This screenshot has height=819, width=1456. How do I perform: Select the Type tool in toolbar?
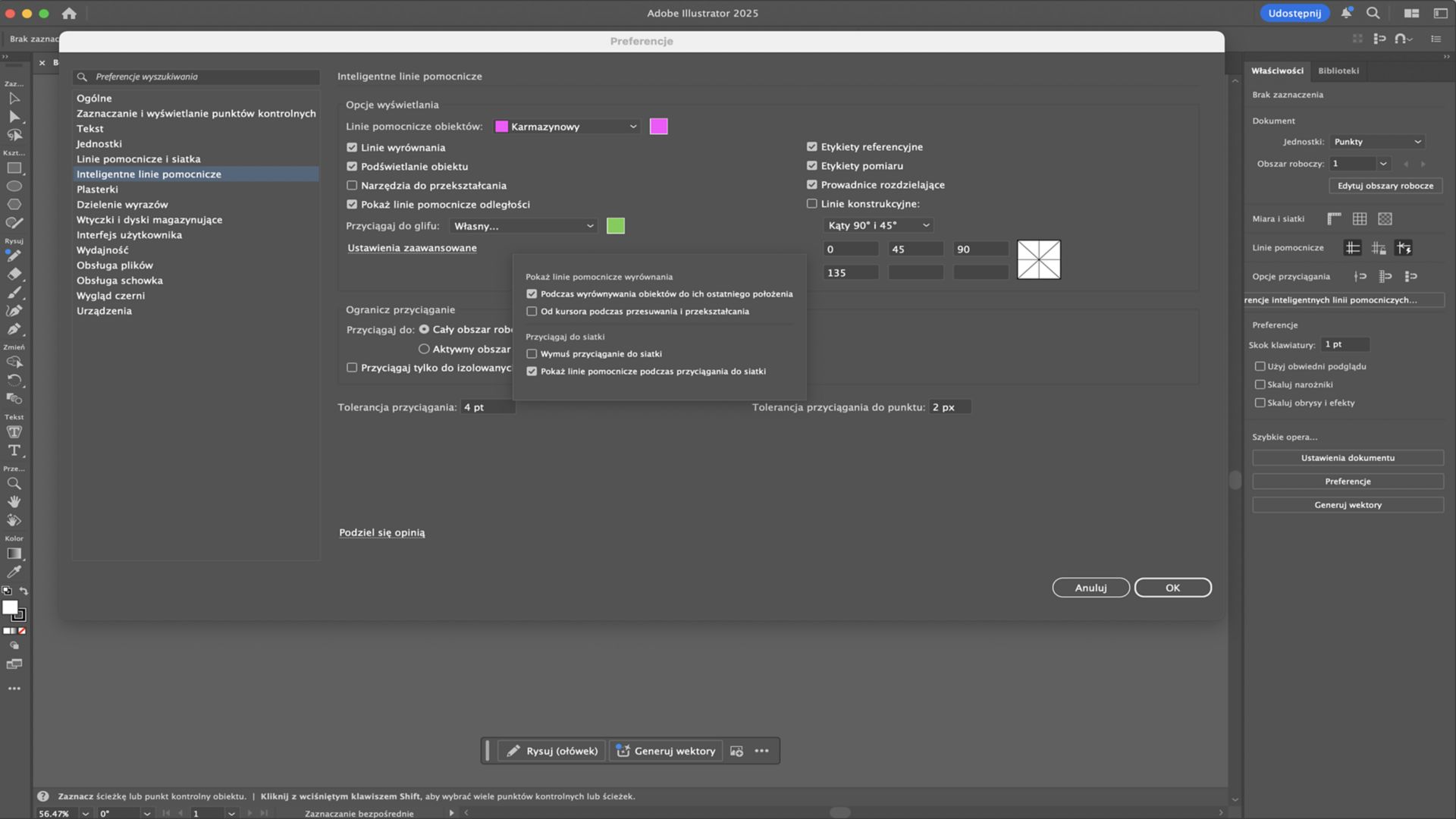14,450
